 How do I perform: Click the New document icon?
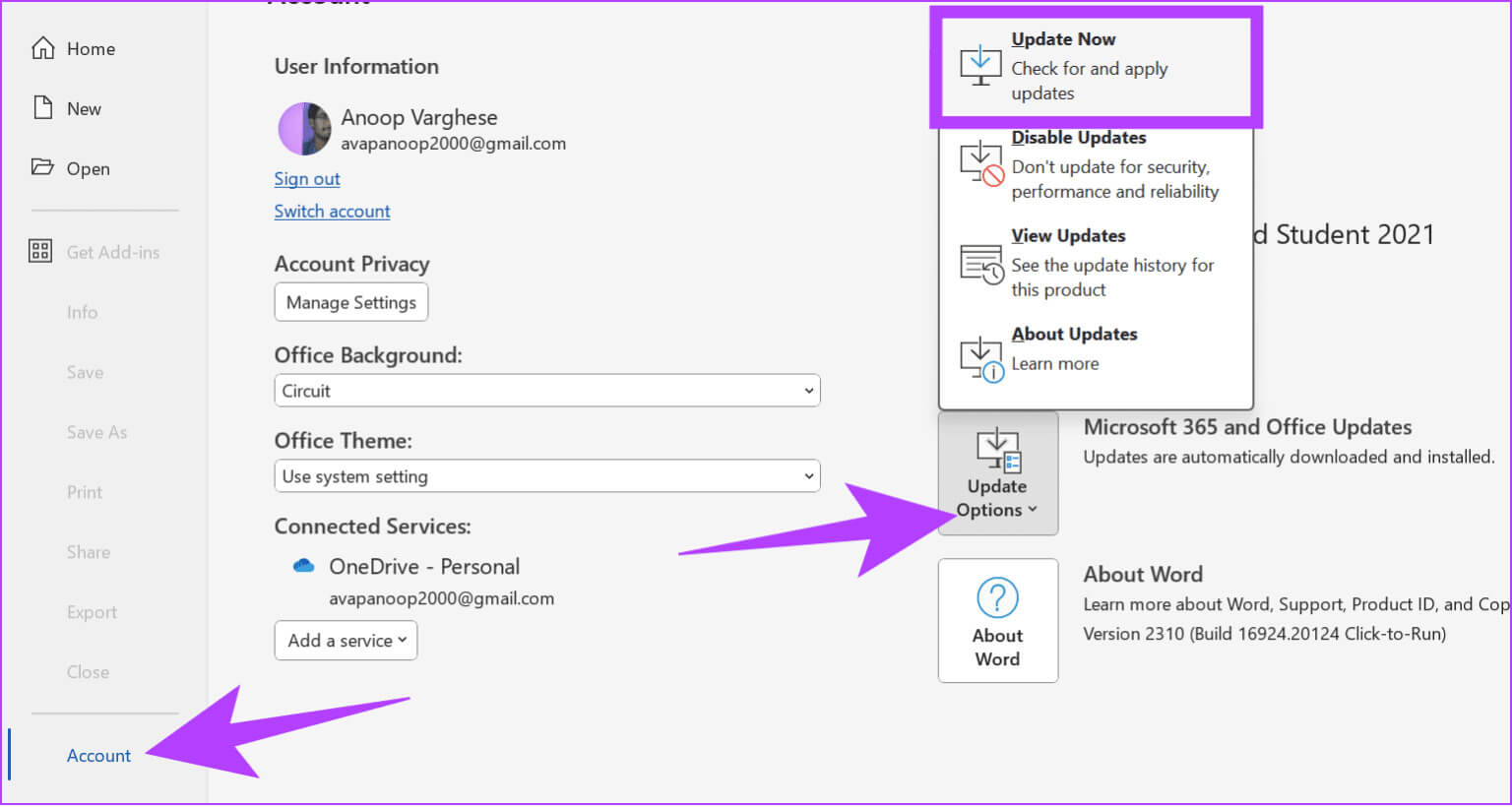click(x=42, y=108)
